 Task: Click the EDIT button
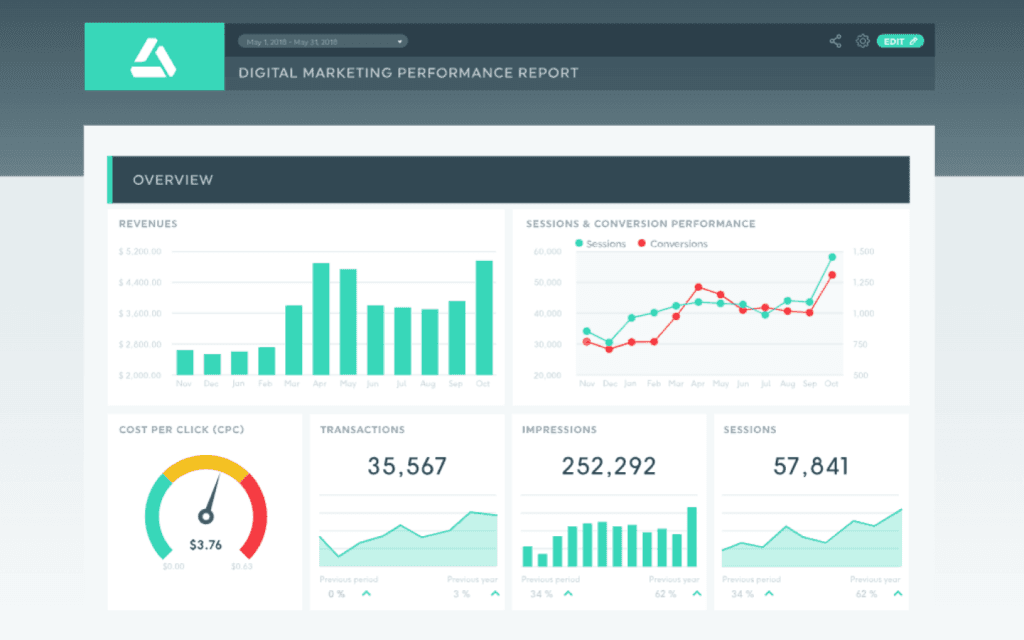pyautogui.click(x=900, y=41)
